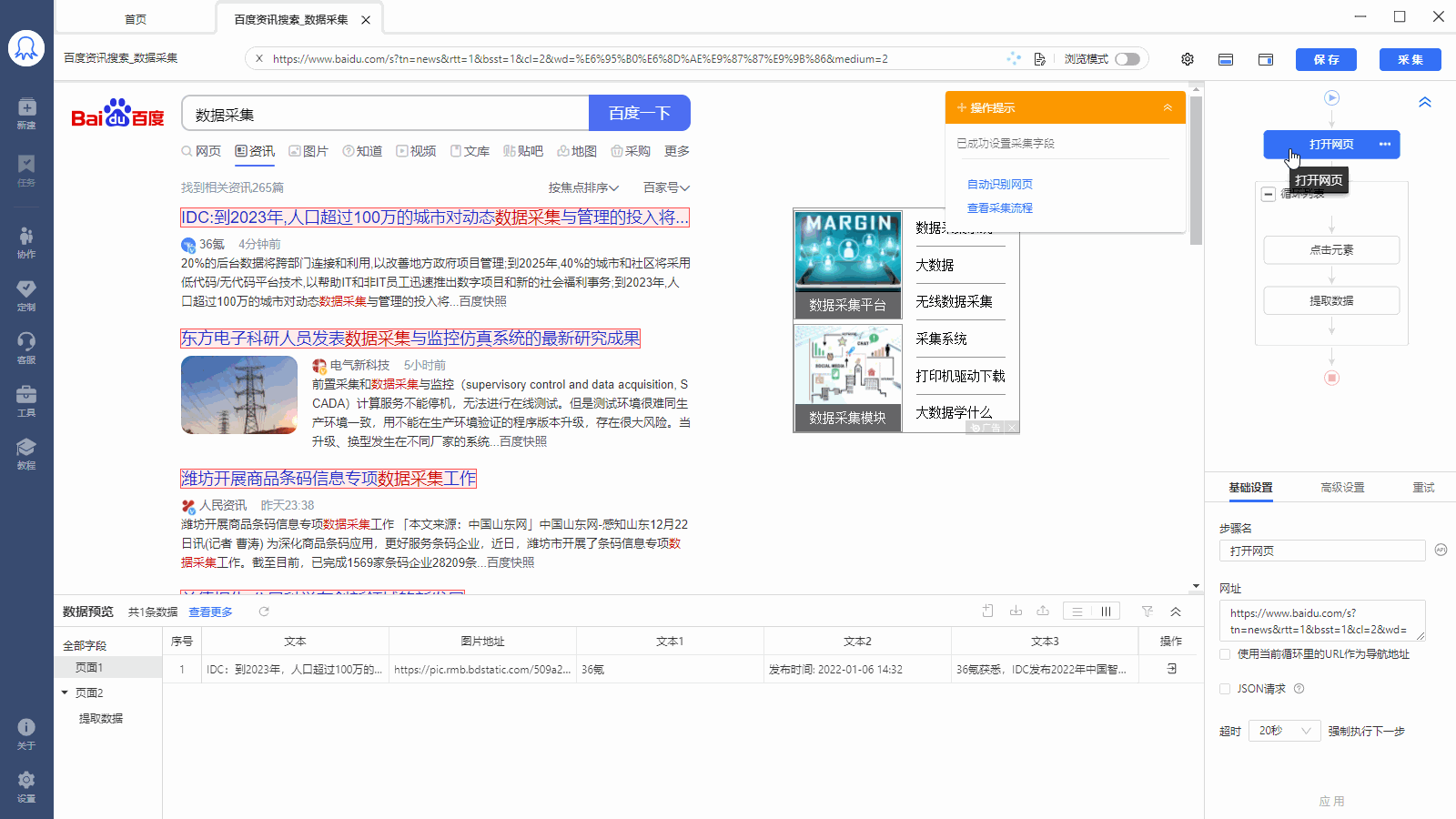
Task: Open the 超时 20秒 dropdown
Action: tap(1284, 731)
